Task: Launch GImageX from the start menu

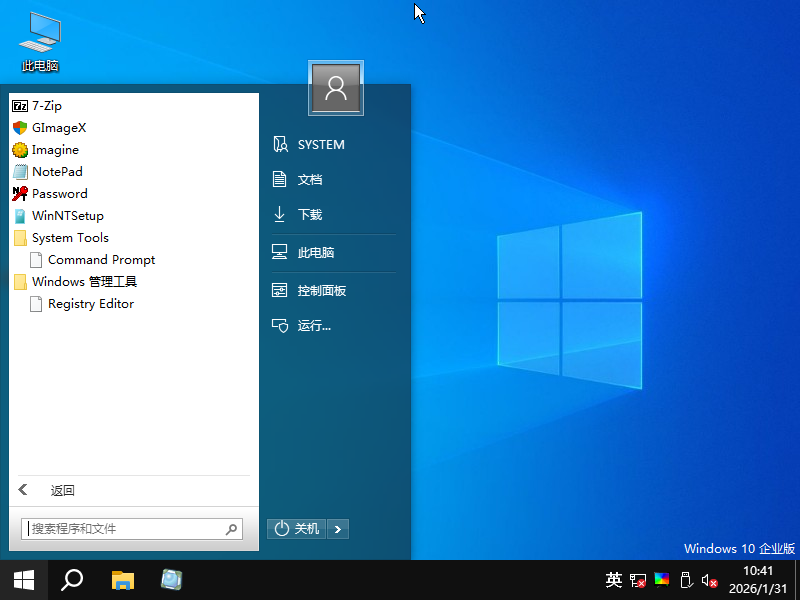Action: tap(59, 128)
